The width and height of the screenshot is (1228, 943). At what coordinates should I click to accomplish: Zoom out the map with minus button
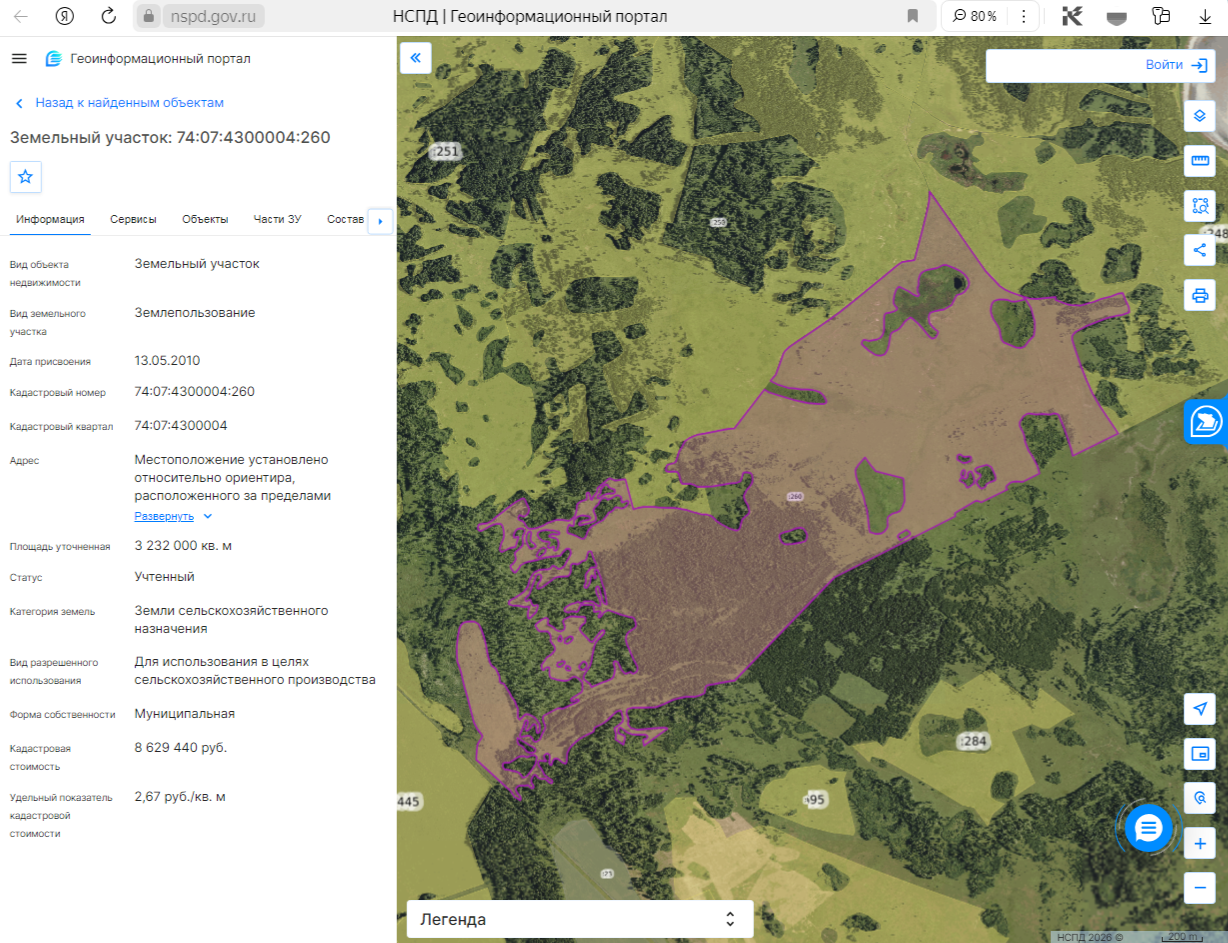click(x=1200, y=888)
